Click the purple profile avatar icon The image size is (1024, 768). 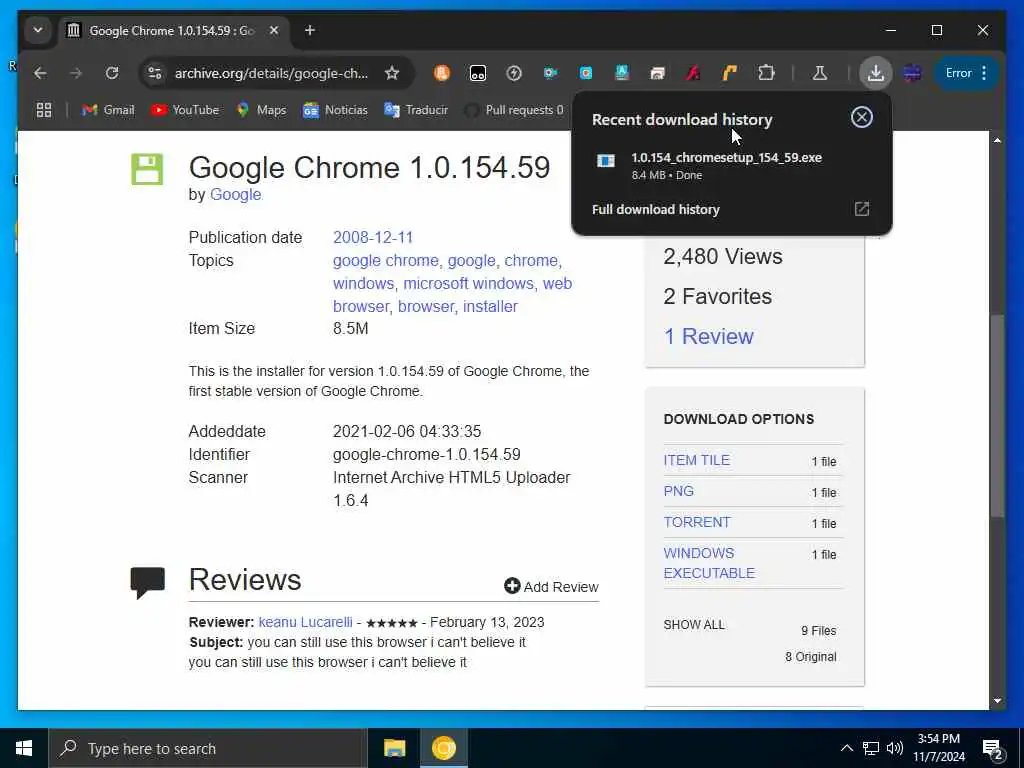(912, 73)
